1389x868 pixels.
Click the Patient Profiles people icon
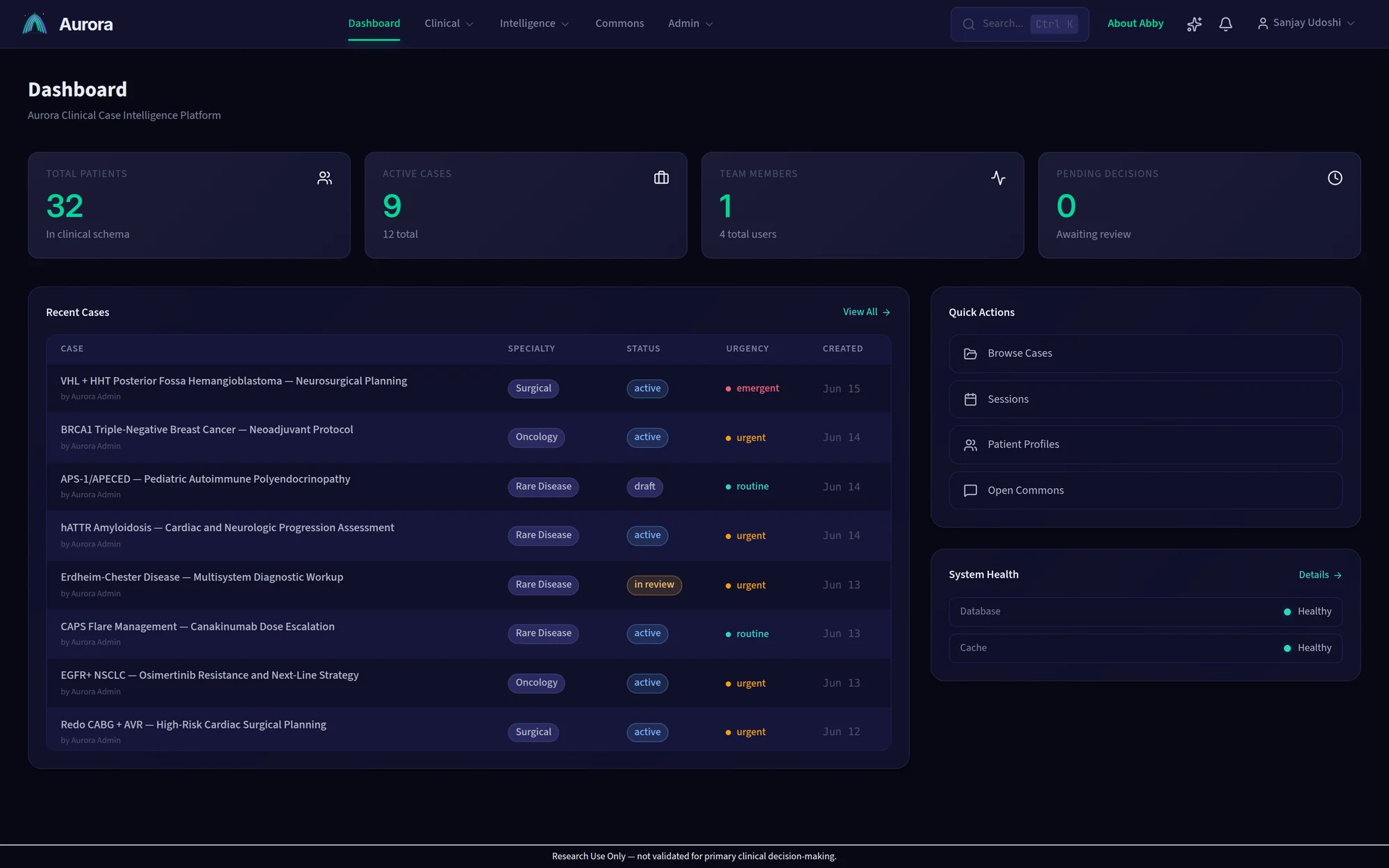(970, 445)
